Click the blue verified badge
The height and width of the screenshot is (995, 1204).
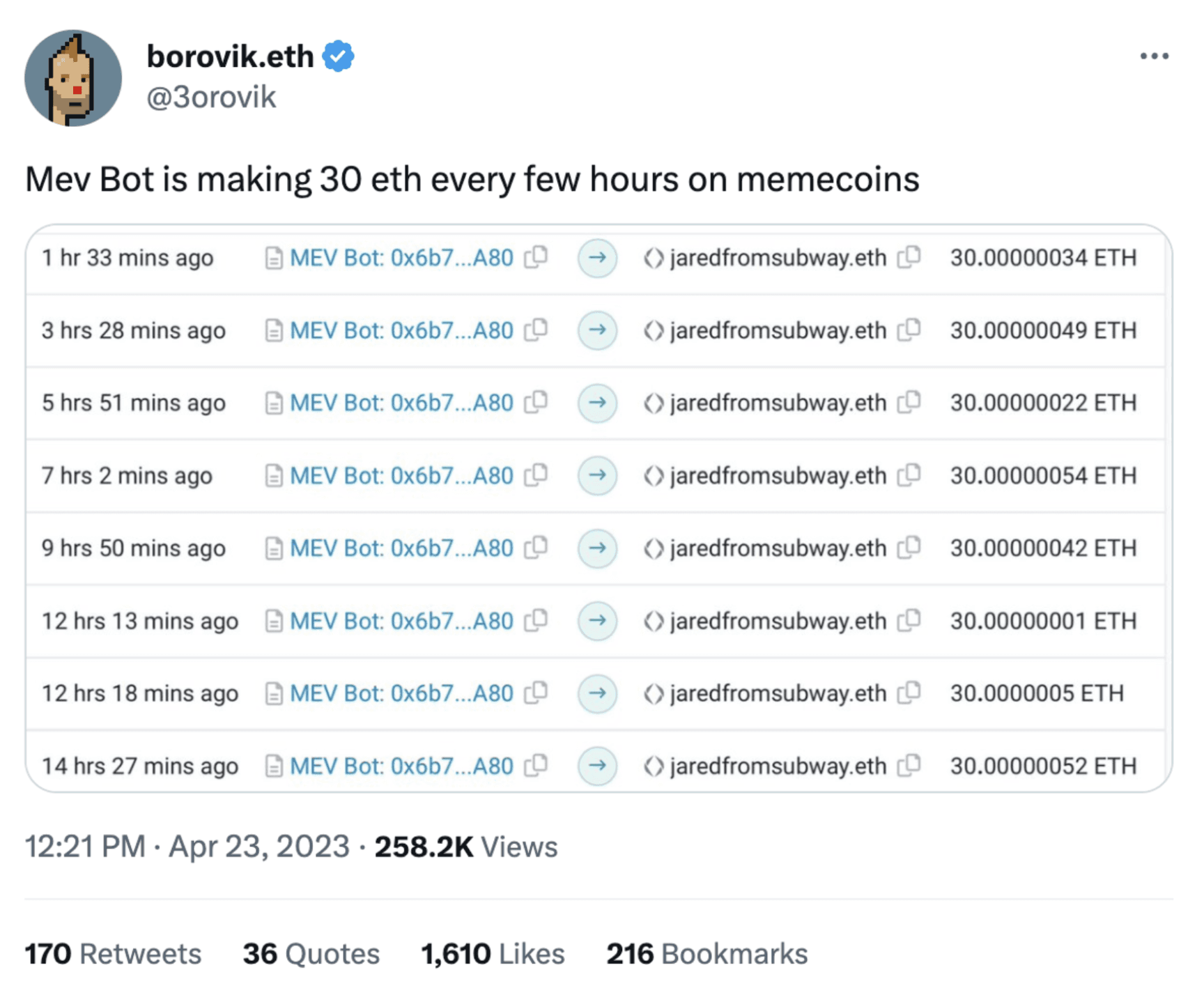click(338, 56)
